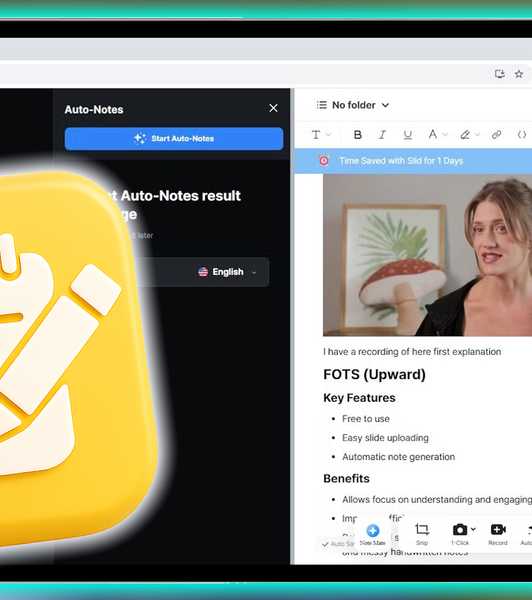Screen dimensions: 532x600
Task: Open the highlighter pen menu
Action: 469,135
